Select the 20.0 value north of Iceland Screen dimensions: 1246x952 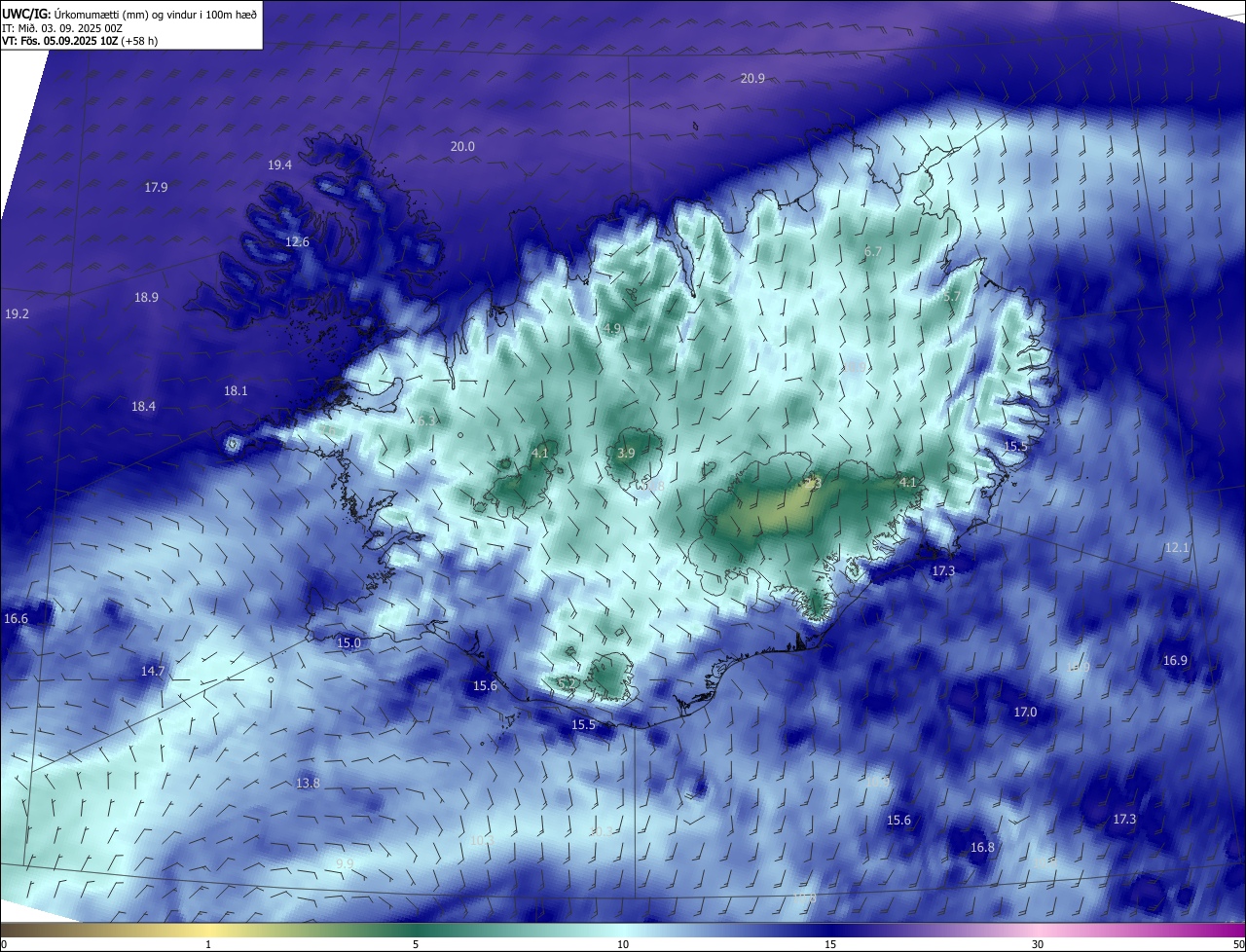click(462, 146)
